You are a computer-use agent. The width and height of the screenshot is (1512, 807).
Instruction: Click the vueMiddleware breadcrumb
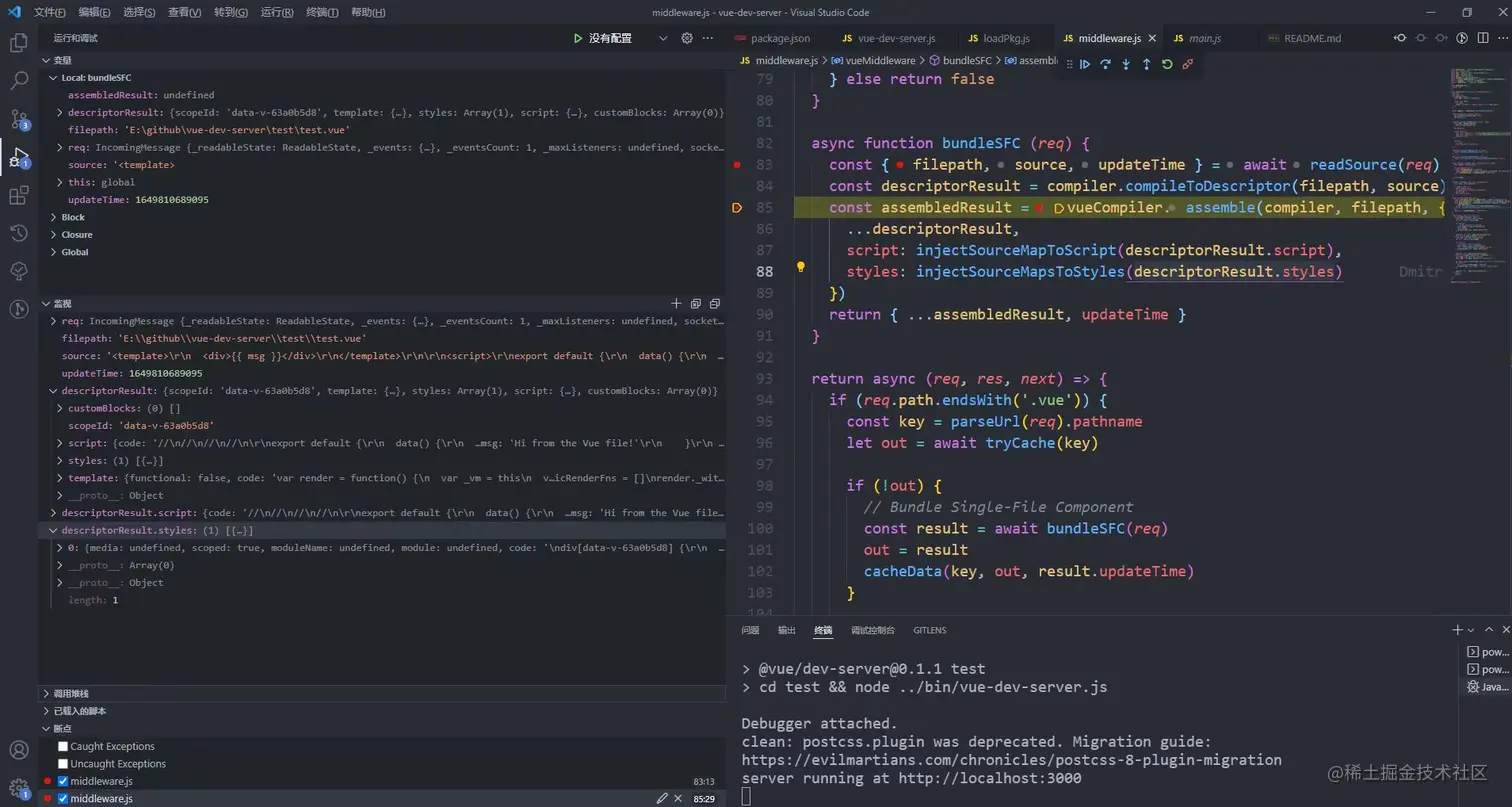(873, 61)
